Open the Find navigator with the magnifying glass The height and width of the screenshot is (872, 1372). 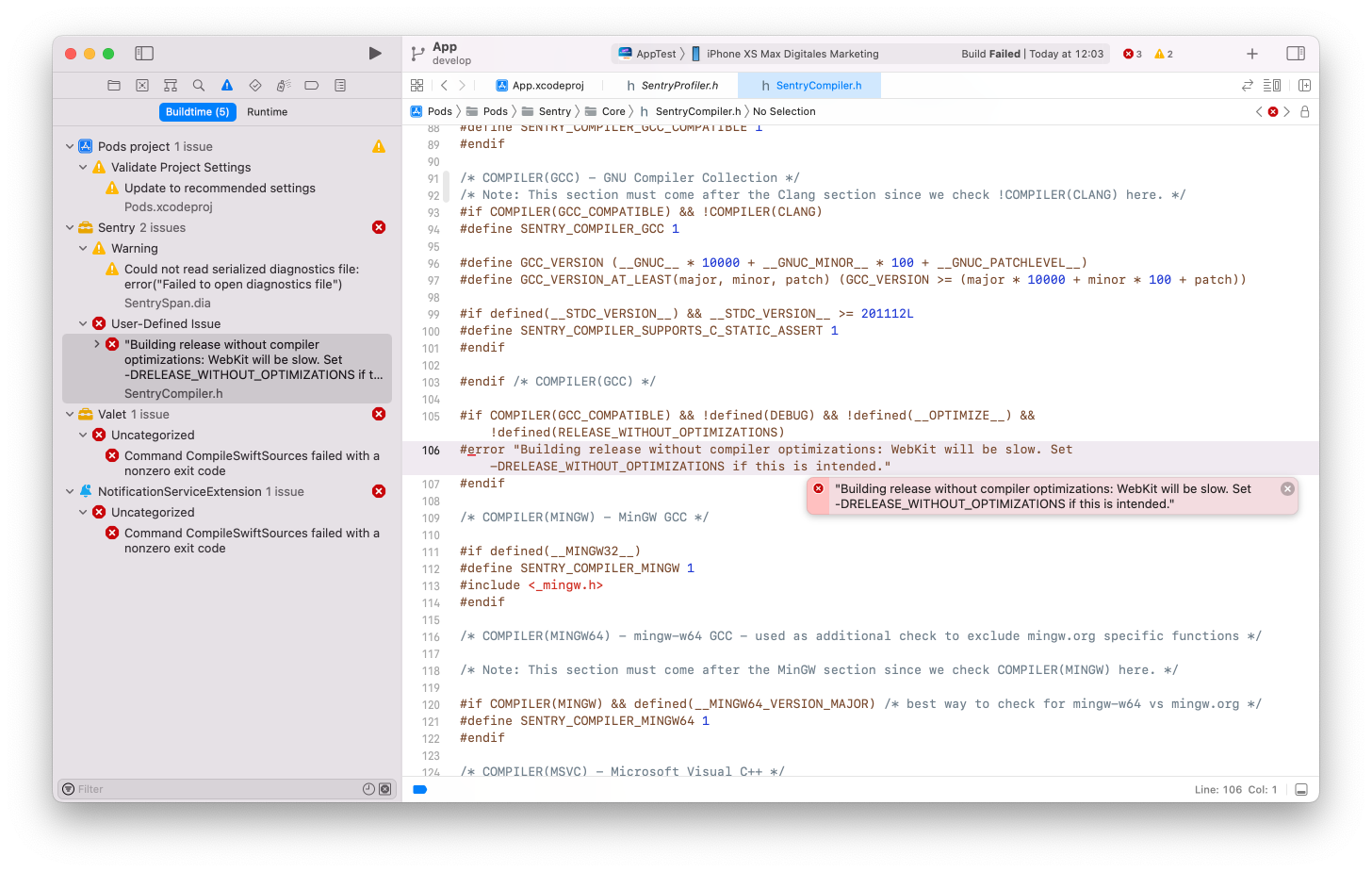click(x=199, y=85)
